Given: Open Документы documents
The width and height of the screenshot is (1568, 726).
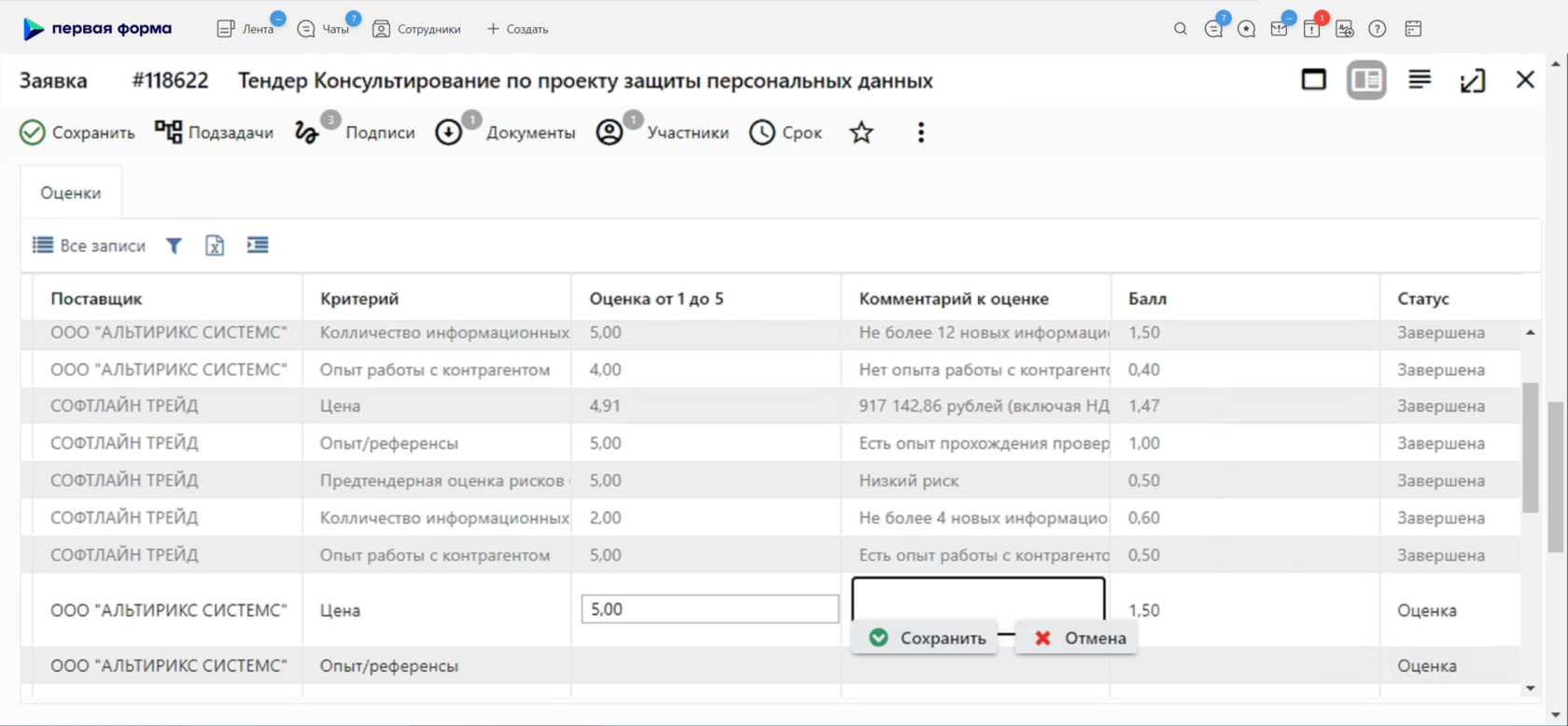Looking at the screenshot, I should (505, 133).
